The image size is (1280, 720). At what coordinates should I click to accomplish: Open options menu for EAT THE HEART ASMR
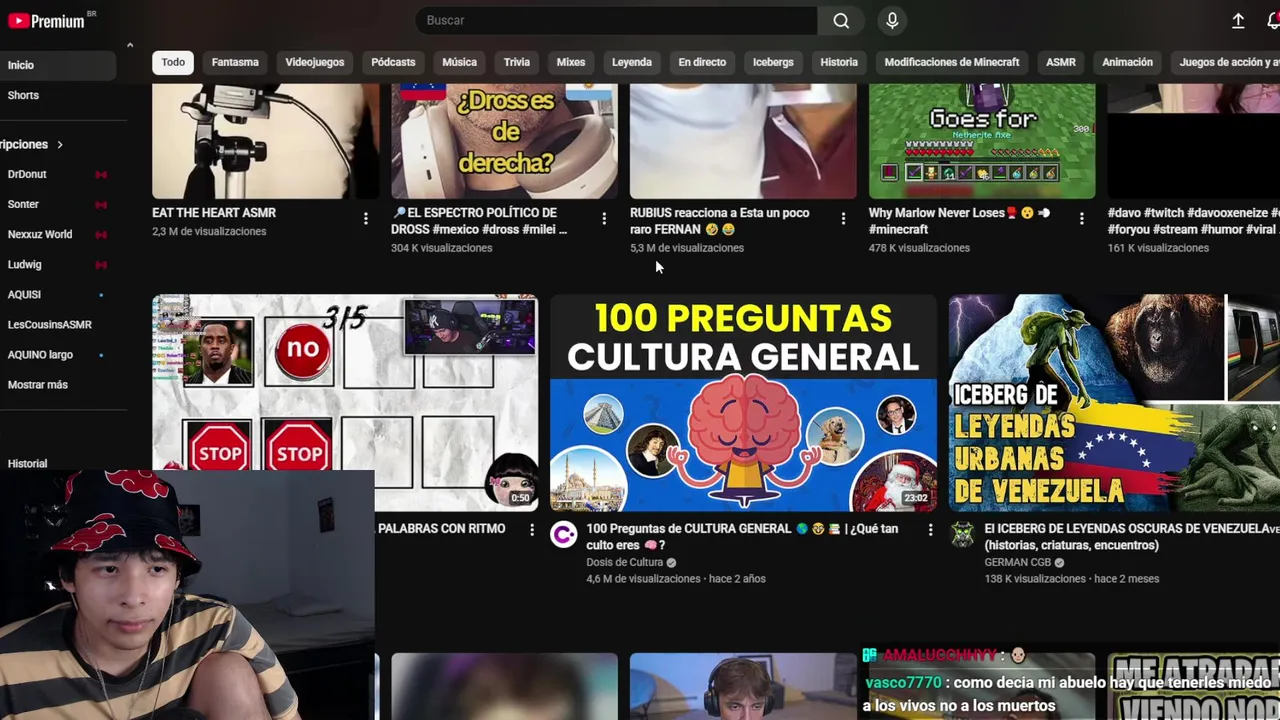click(x=366, y=218)
